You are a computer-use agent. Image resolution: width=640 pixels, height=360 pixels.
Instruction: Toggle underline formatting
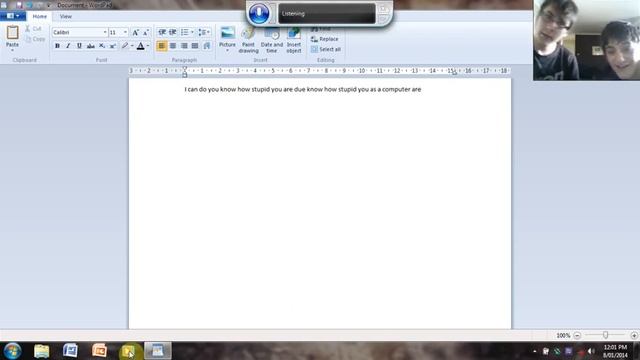tap(79, 46)
